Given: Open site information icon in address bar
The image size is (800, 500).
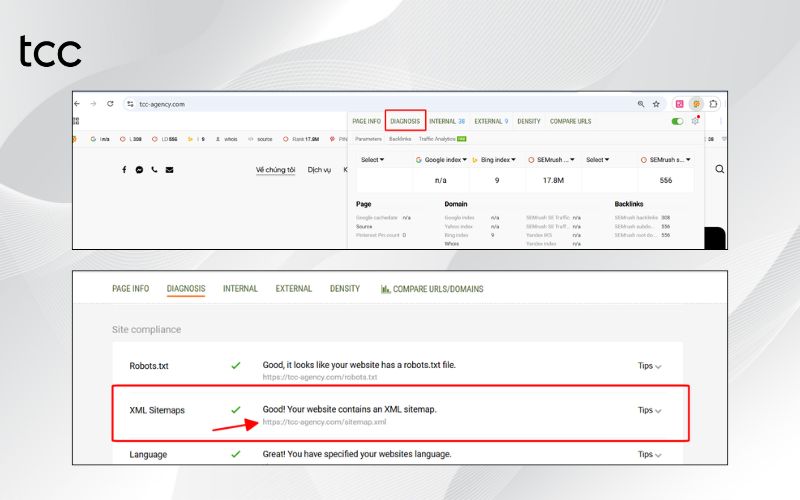Looking at the screenshot, I should [x=130, y=104].
